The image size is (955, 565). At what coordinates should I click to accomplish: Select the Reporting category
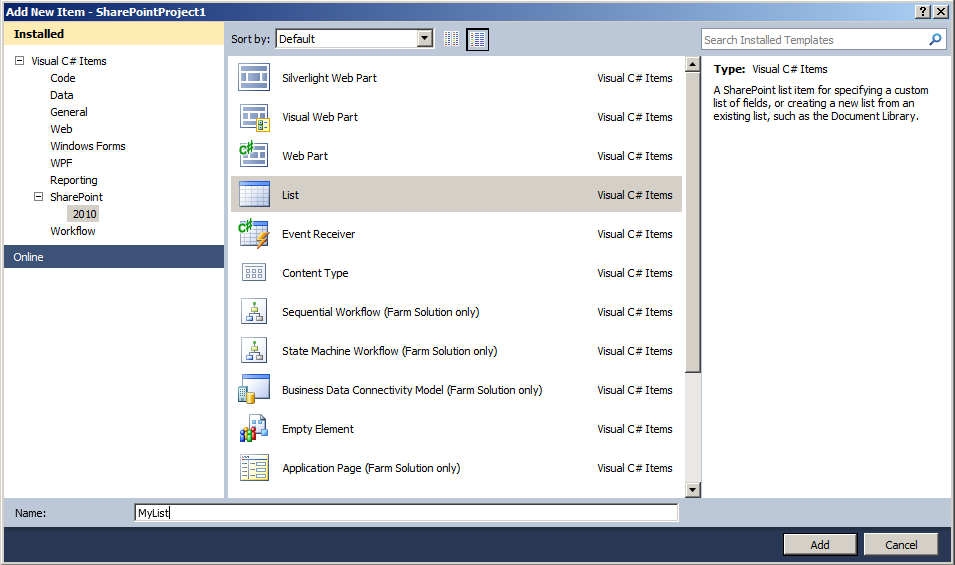pyautogui.click(x=74, y=180)
